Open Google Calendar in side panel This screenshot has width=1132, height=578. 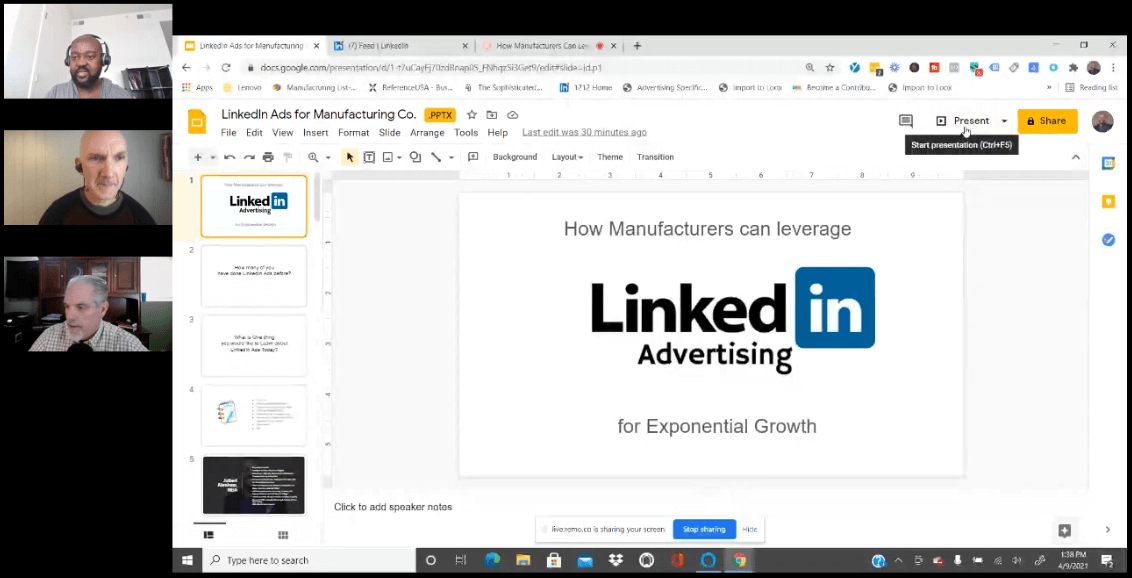(1108, 163)
